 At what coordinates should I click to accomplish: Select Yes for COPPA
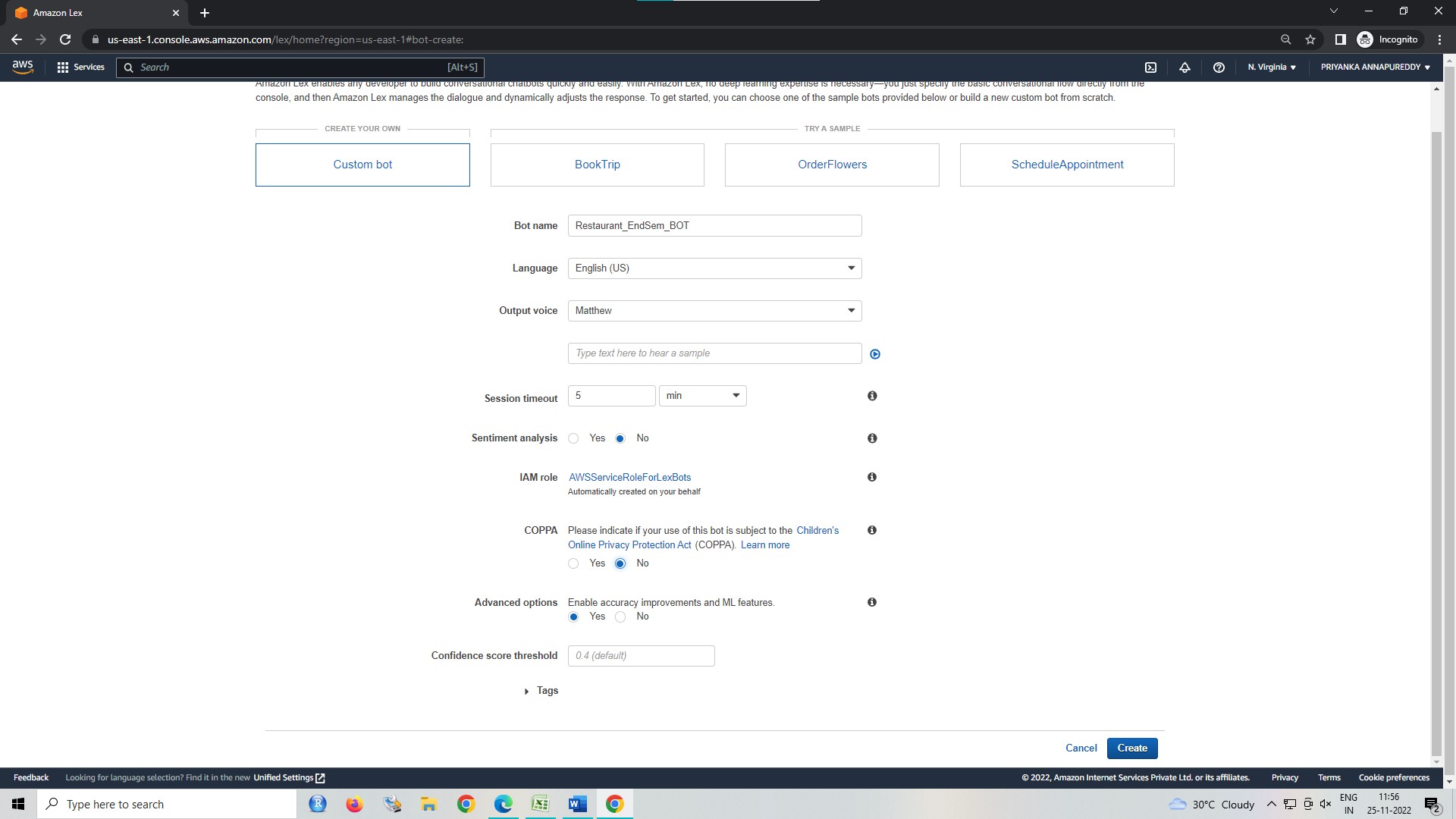tap(573, 563)
